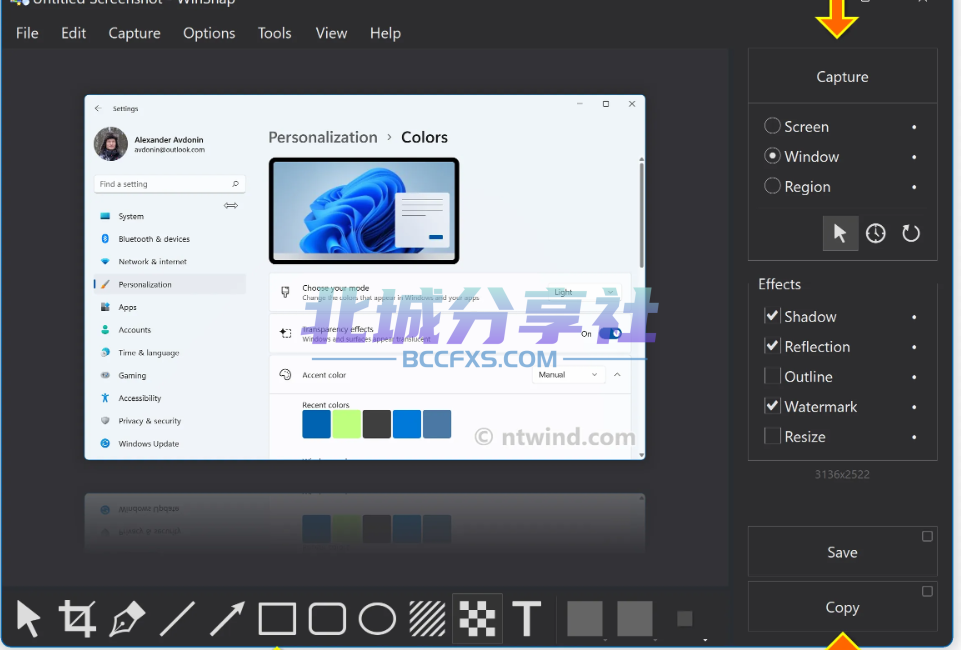Pick the second gray color swatch

click(x=634, y=618)
